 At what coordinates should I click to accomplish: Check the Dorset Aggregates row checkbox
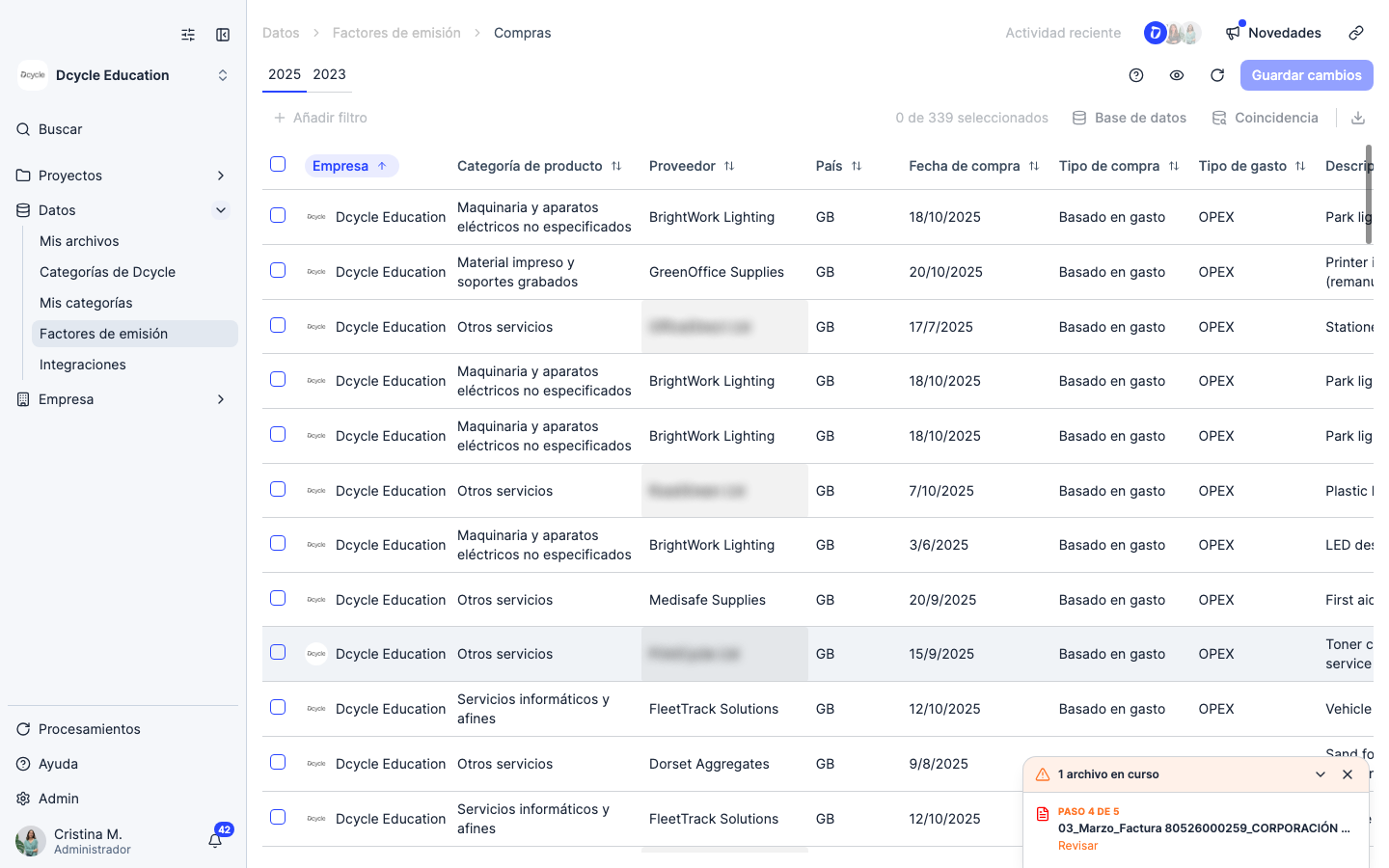tap(278, 762)
